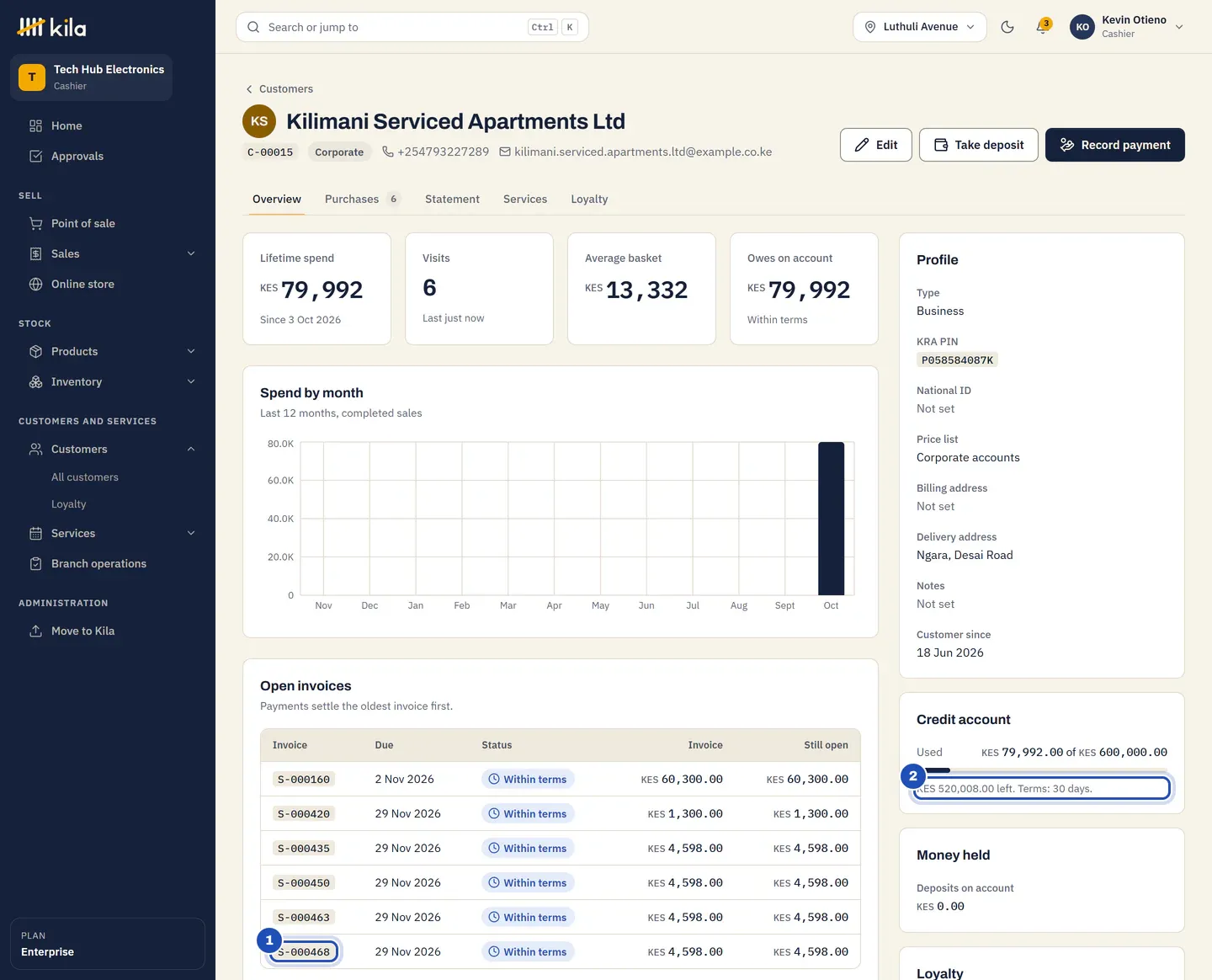This screenshot has height=980, width=1212.
Task: Open invoice S-000420
Action: pos(304,814)
